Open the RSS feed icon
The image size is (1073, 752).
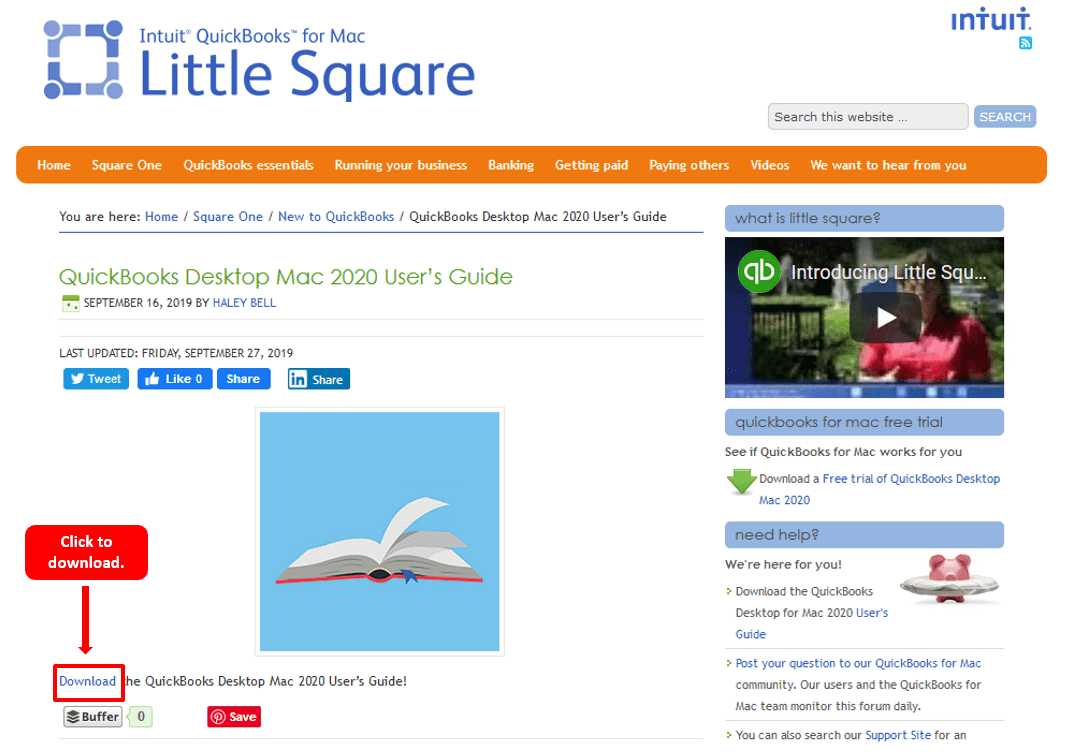pos(1025,43)
